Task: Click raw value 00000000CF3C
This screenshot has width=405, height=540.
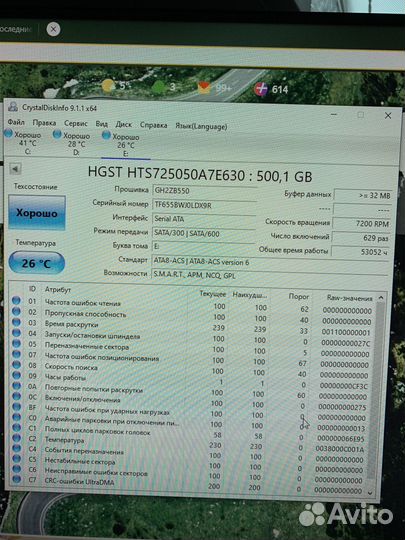Action: (x=343, y=386)
